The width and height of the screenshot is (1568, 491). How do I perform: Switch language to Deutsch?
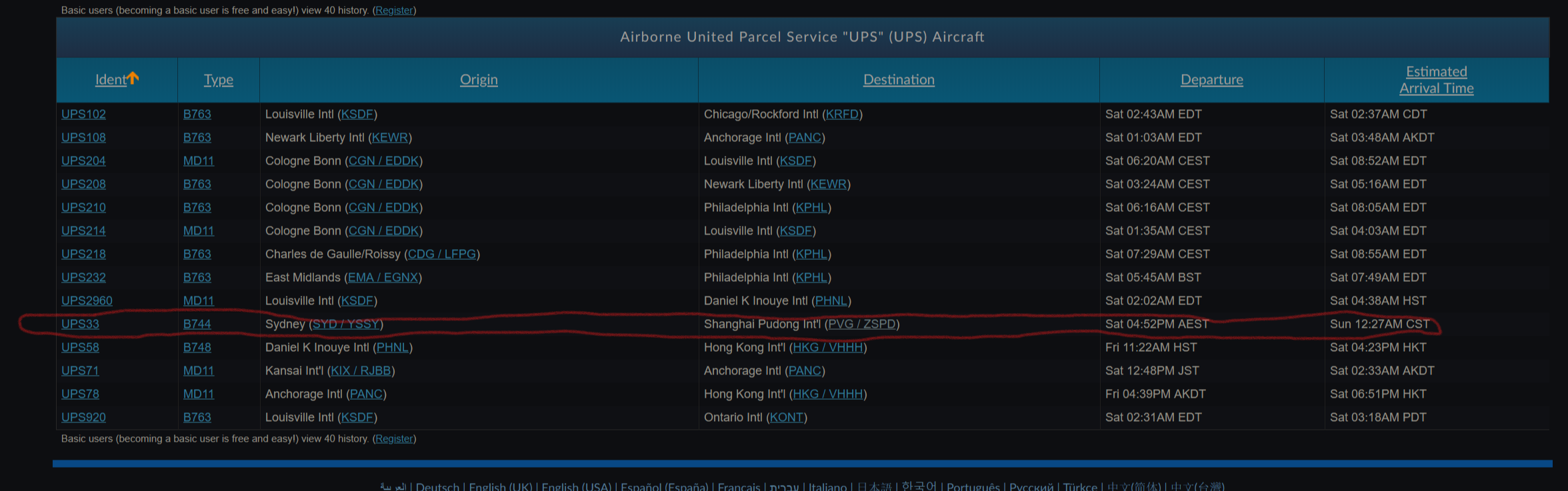437,486
